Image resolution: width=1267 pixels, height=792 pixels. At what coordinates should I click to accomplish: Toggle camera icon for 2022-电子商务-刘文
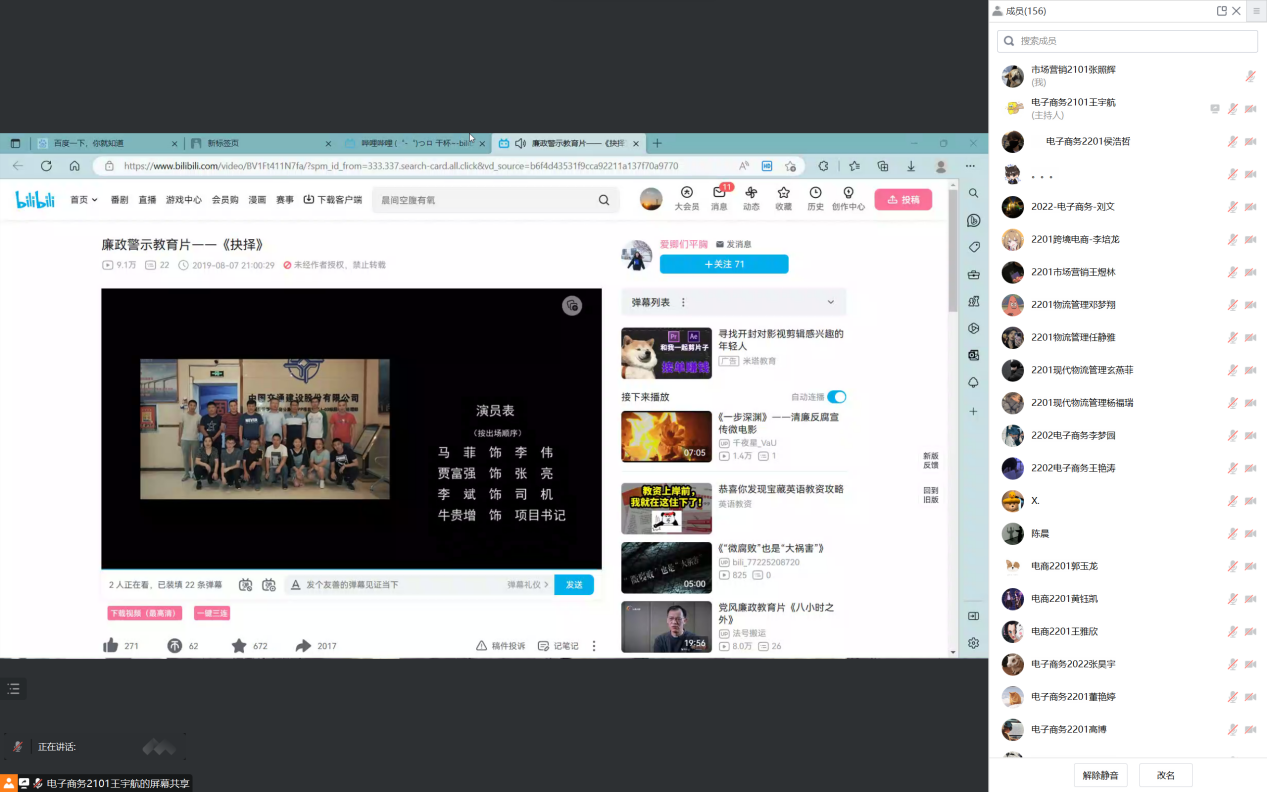(x=1250, y=207)
